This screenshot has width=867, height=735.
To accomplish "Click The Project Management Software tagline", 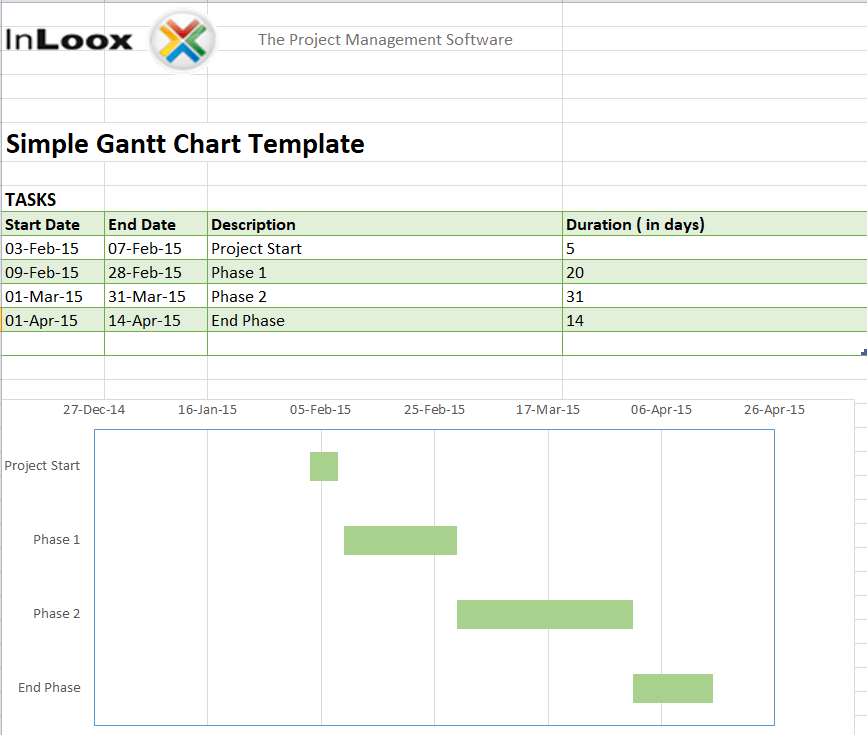I will 385,40.
